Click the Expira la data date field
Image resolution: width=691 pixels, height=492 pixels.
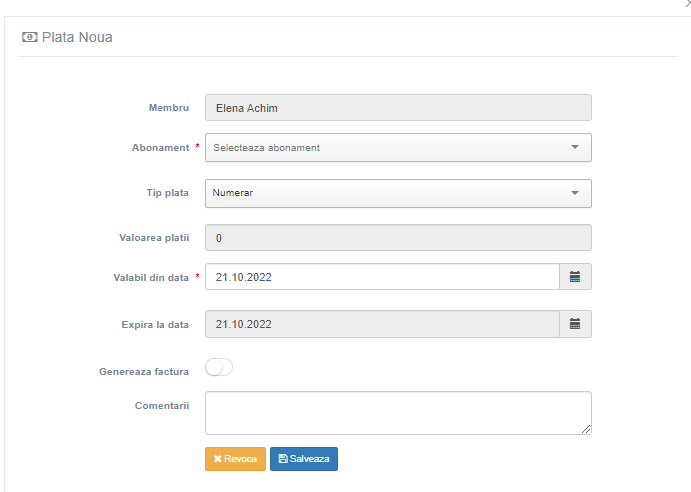pos(383,324)
